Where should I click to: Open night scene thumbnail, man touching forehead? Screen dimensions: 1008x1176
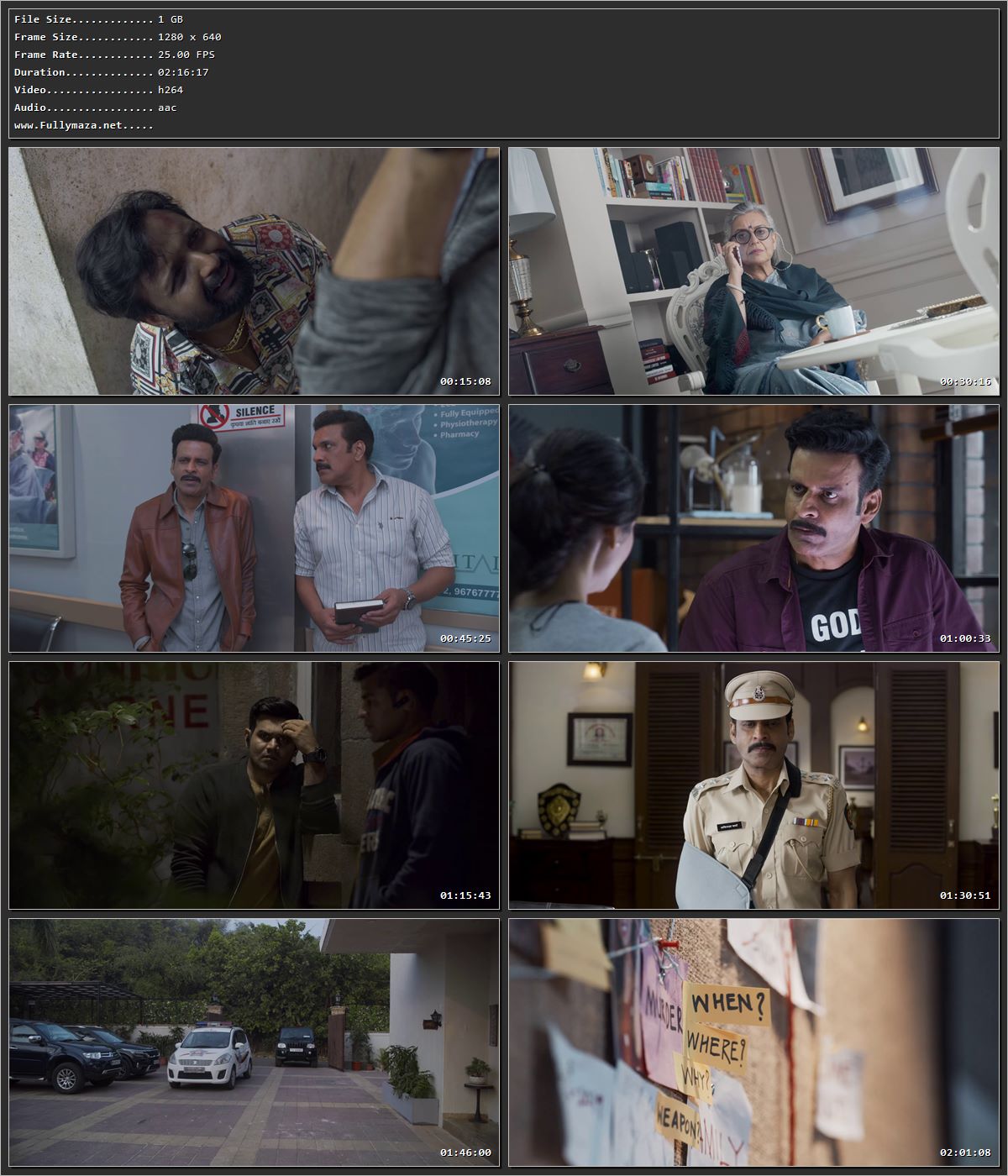click(255, 785)
